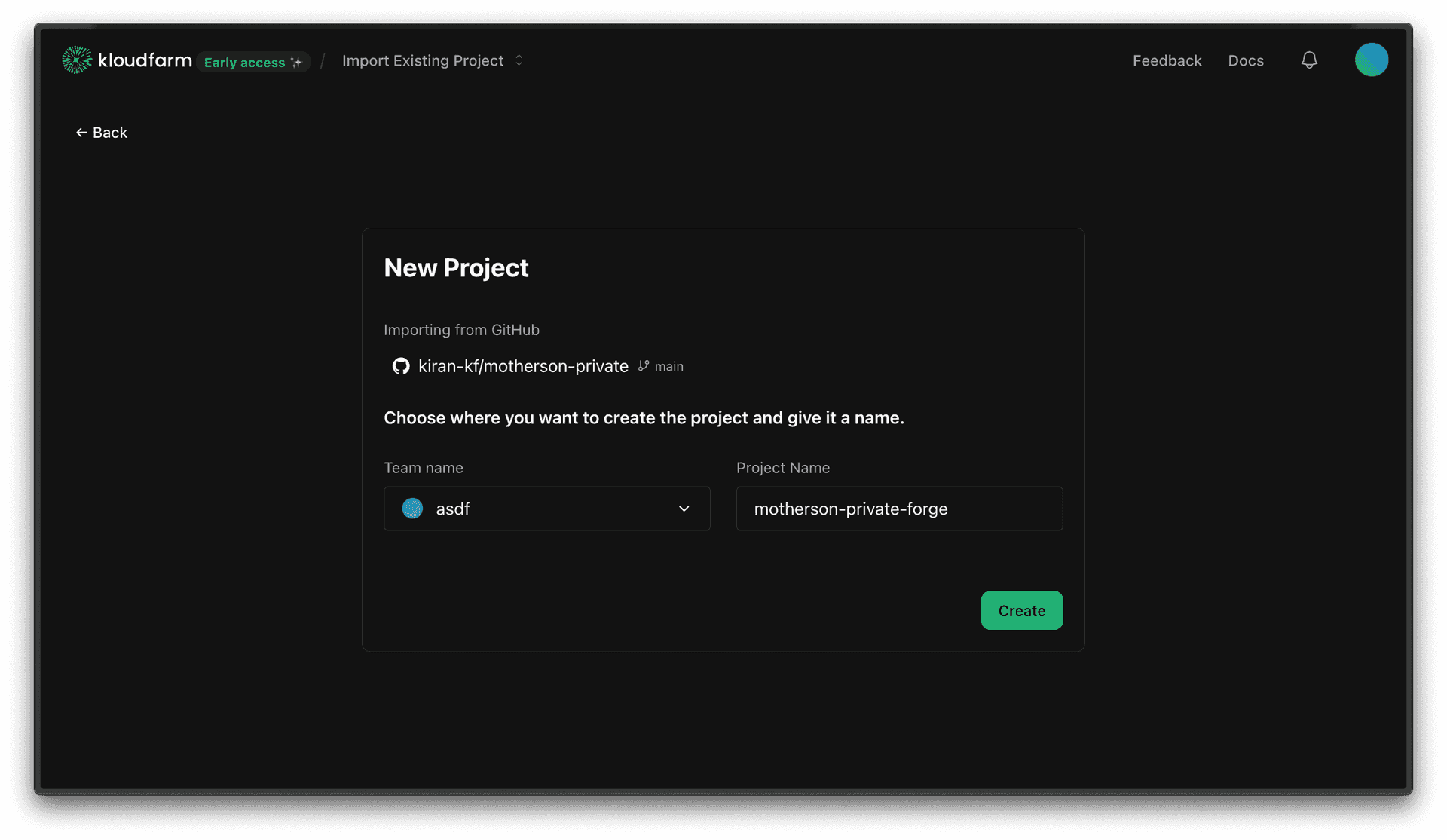1447x840 pixels.
Task: Click the team avatar inside the Team name selector
Action: (x=412, y=509)
